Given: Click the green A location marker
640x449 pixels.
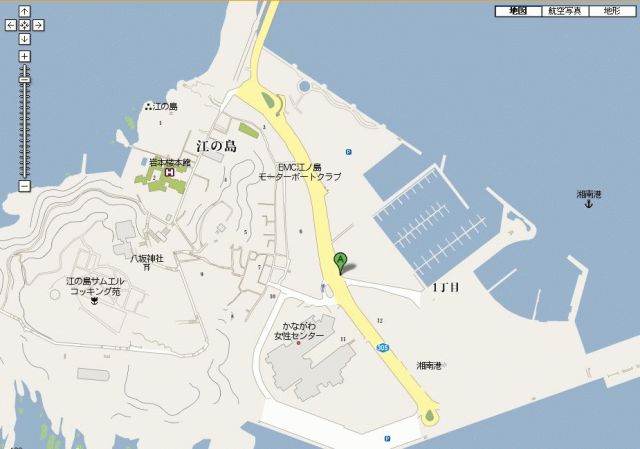Looking at the screenshot, I should pos(340,263).
